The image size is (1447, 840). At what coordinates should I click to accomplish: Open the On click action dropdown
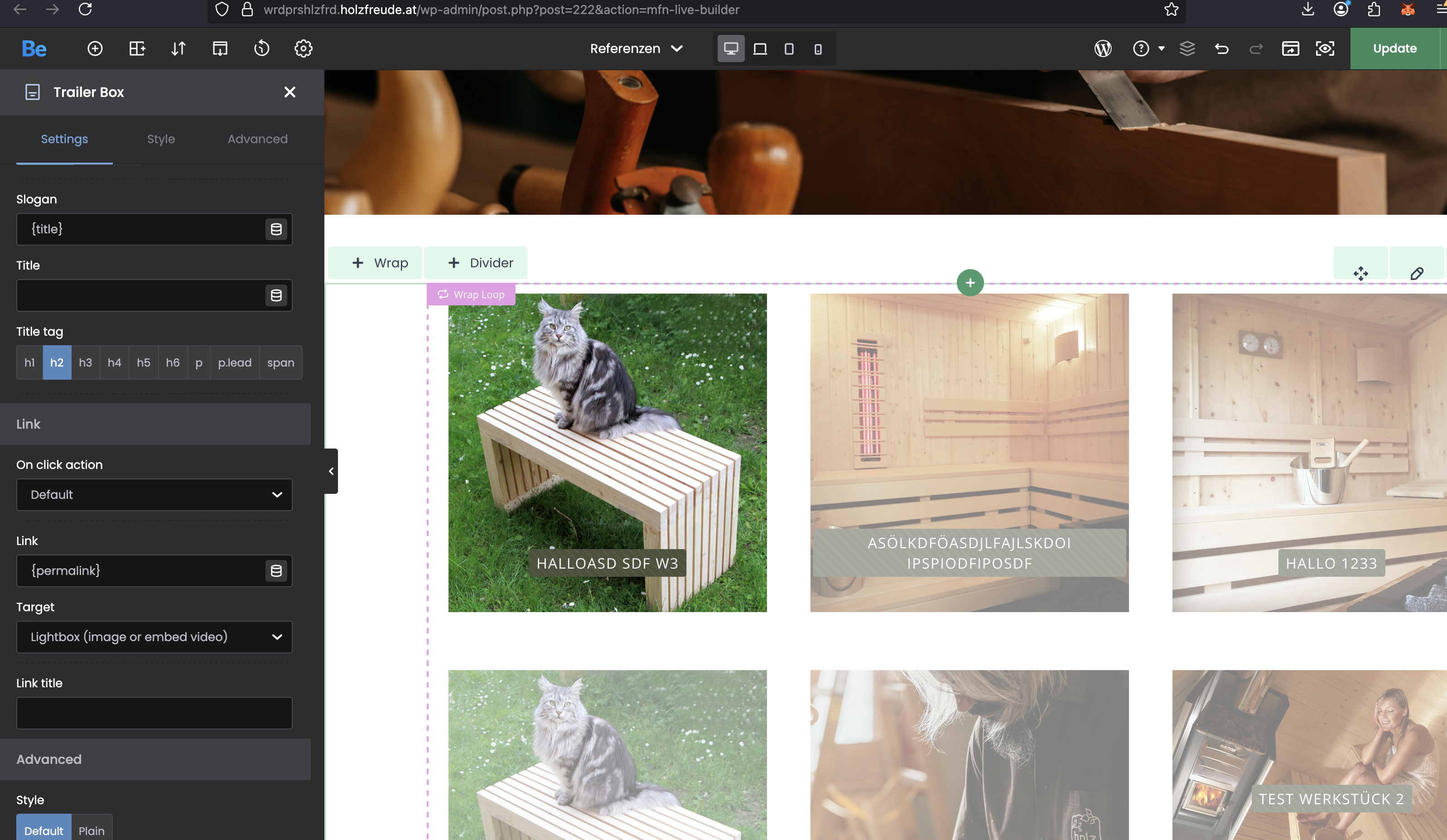154,494
